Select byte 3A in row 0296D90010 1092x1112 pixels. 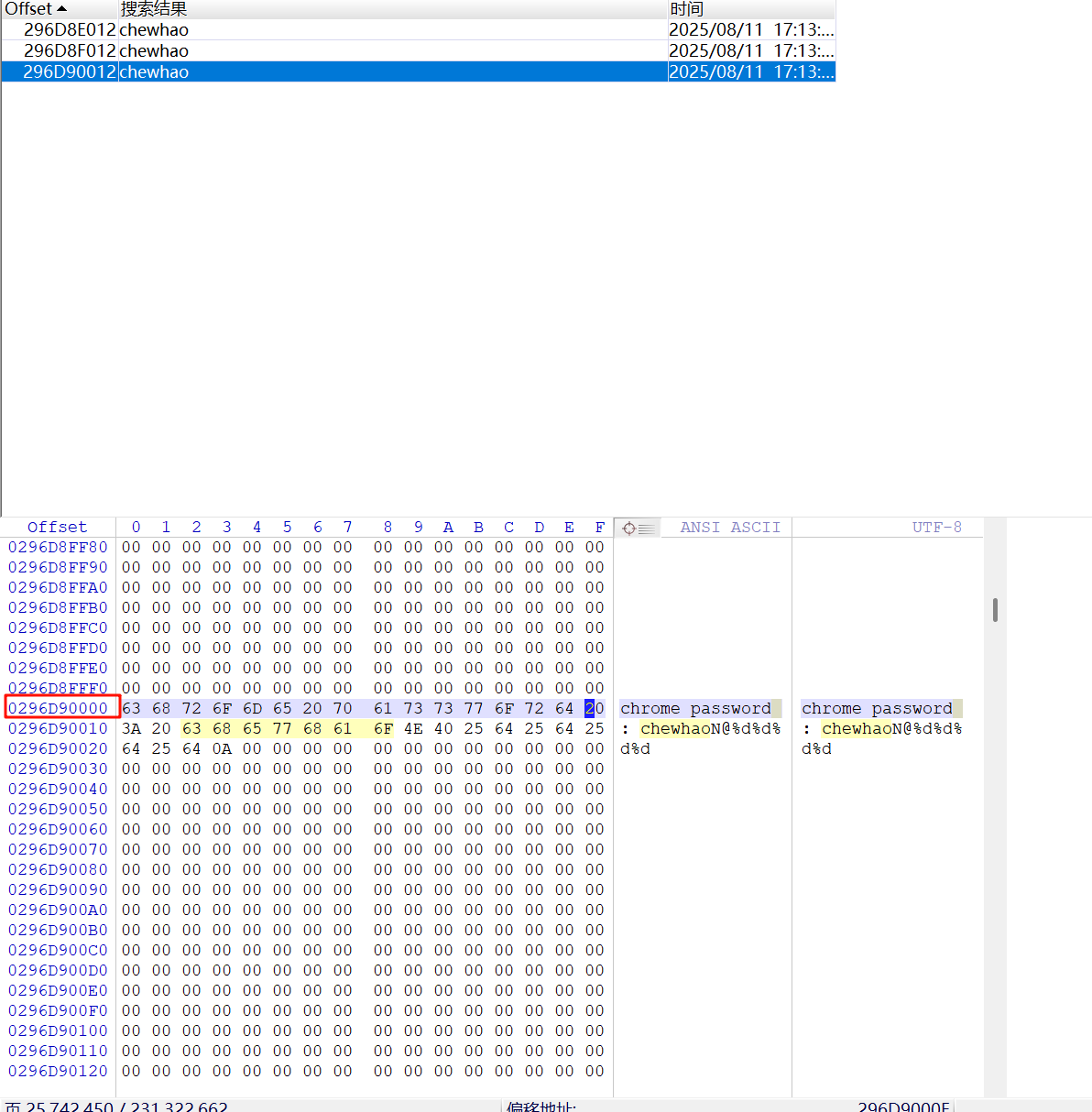click(x=131, y=728)
